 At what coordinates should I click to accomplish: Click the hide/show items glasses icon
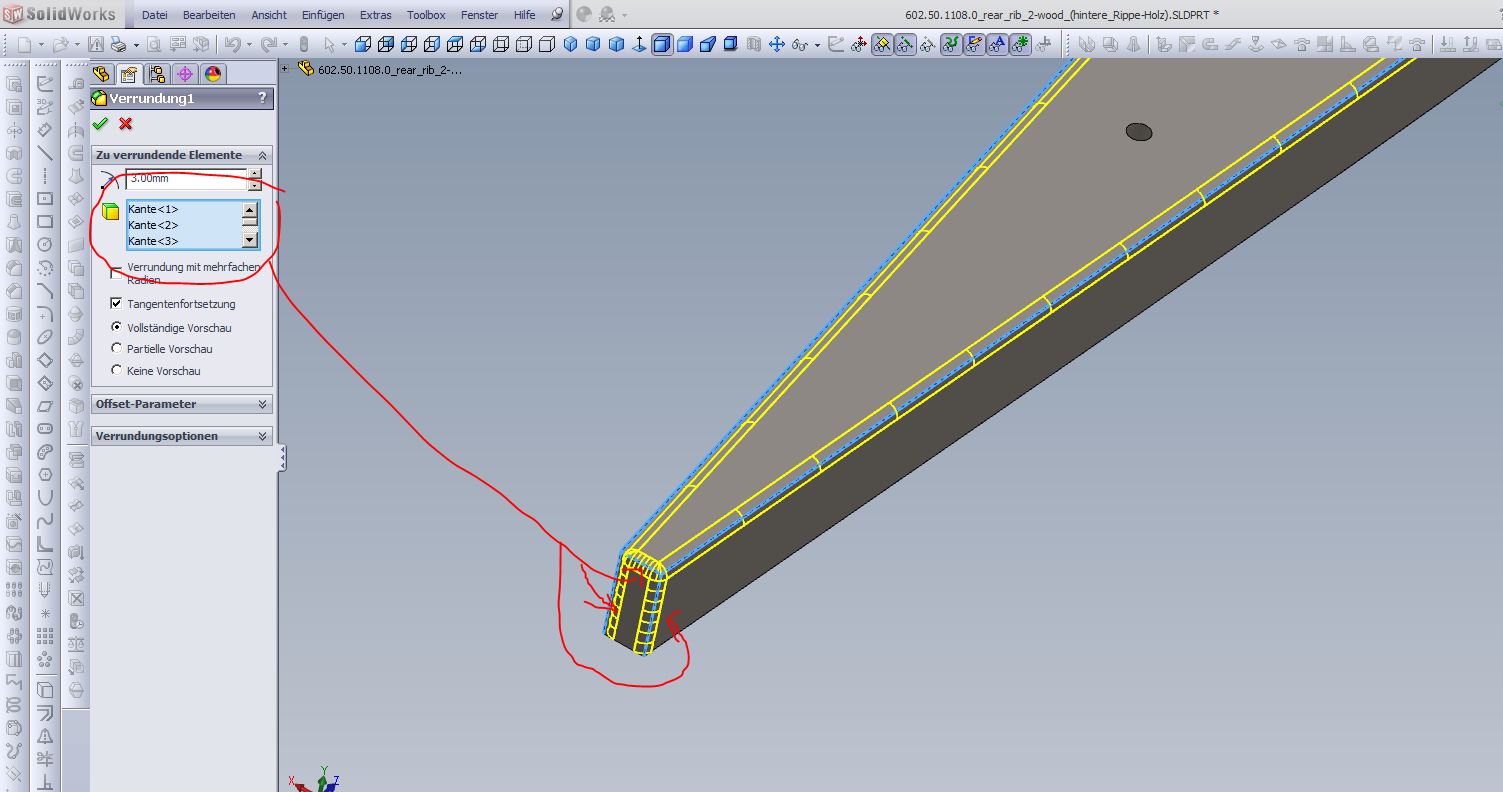[800, 44]
